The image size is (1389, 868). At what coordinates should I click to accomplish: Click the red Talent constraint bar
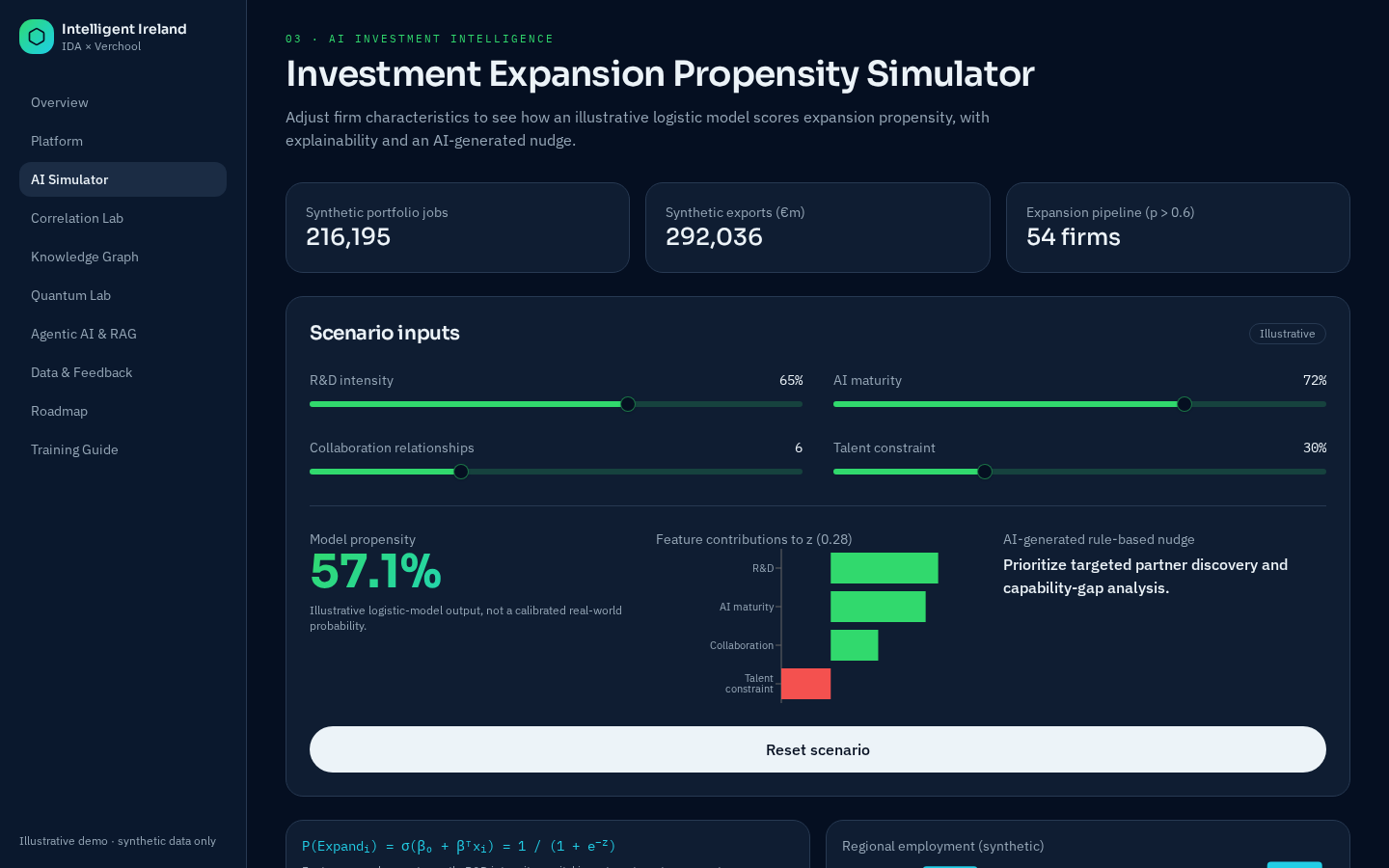806,684
